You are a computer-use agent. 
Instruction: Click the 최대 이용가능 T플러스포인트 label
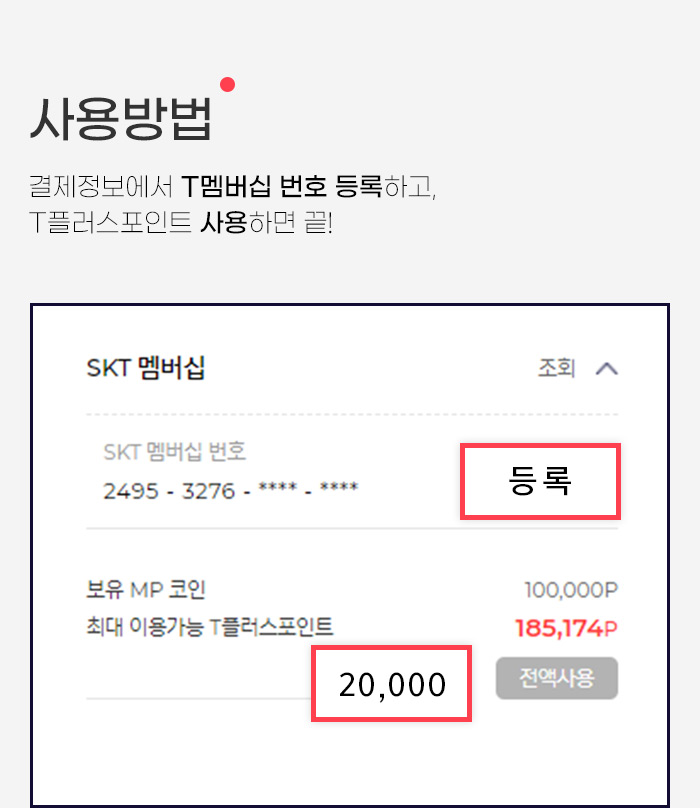click(210, 627)
